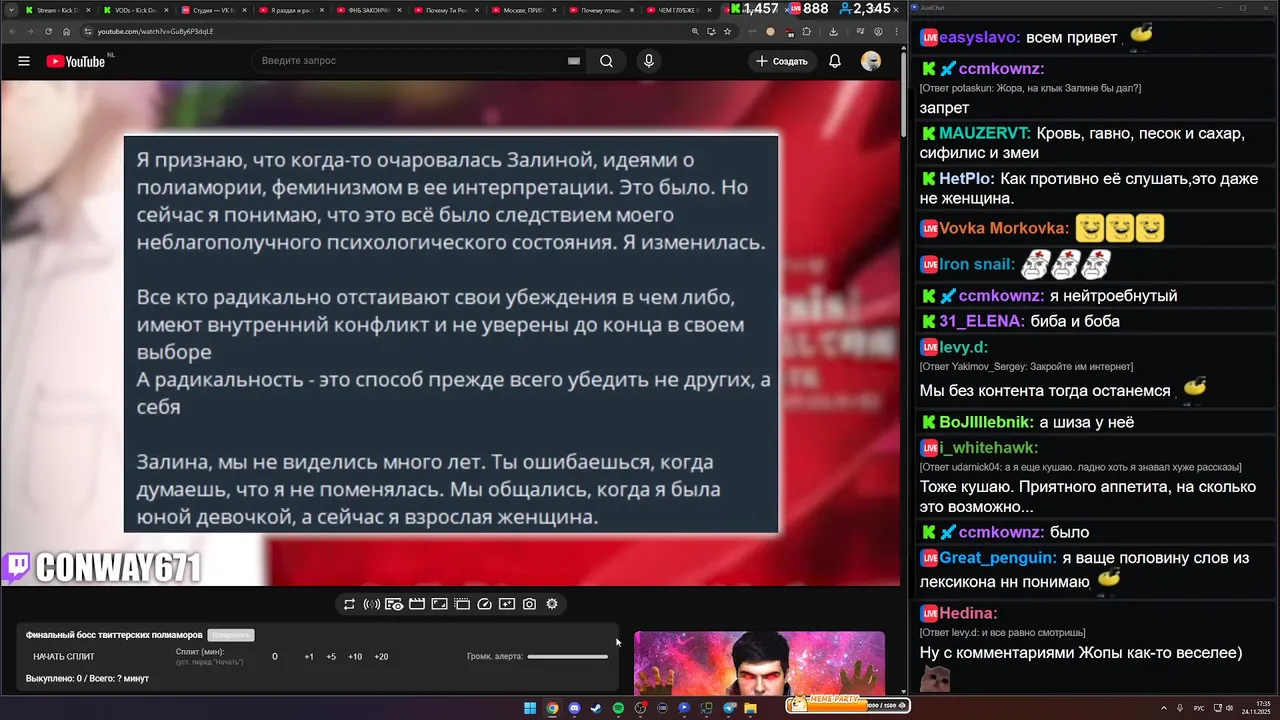Screen dimensions: 1280x720
Task: Open the Windows Start button
Action: point(530,708)
